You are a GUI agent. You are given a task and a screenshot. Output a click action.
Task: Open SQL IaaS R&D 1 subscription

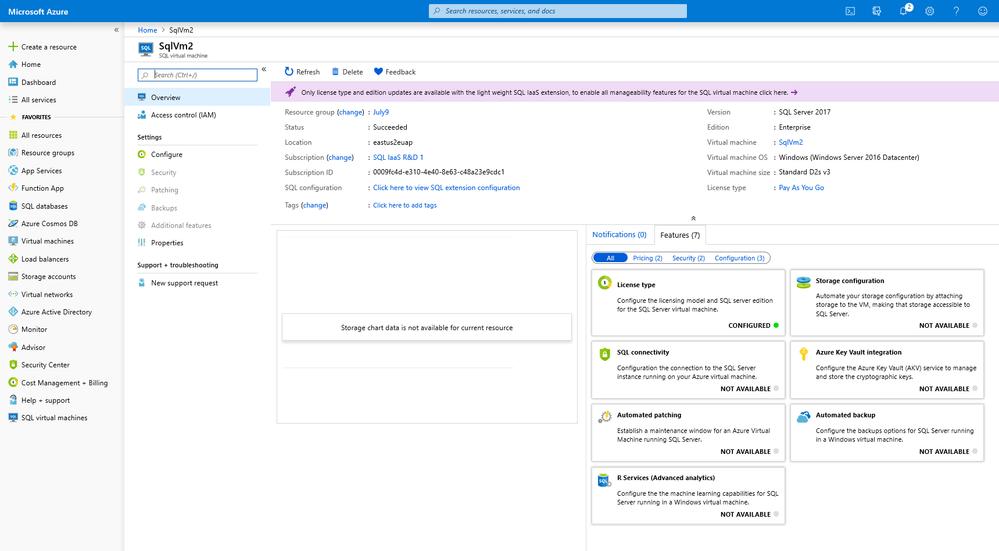[x=398, y=157]
